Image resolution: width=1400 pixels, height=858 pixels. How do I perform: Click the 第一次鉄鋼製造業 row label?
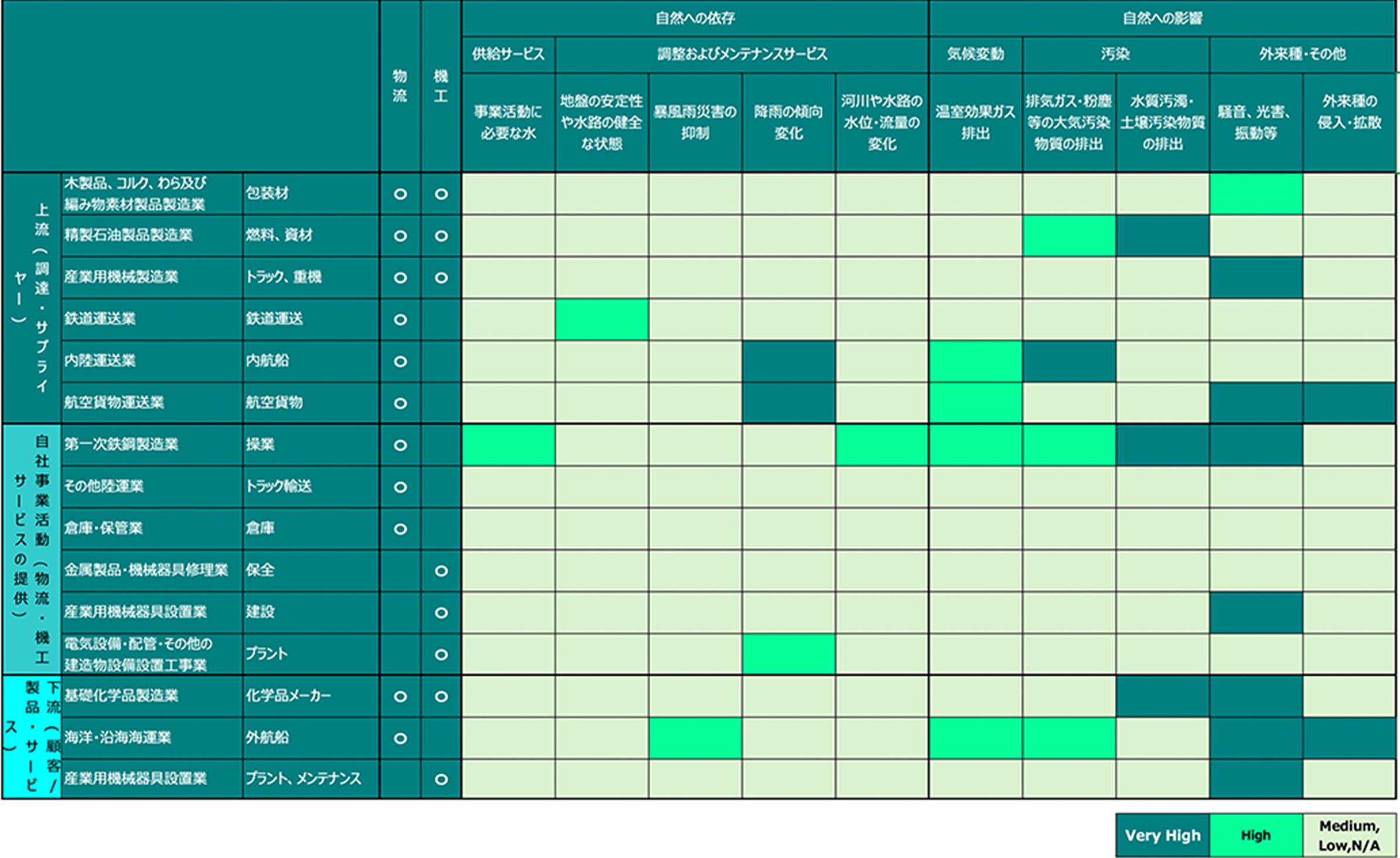tap(121, 445)
